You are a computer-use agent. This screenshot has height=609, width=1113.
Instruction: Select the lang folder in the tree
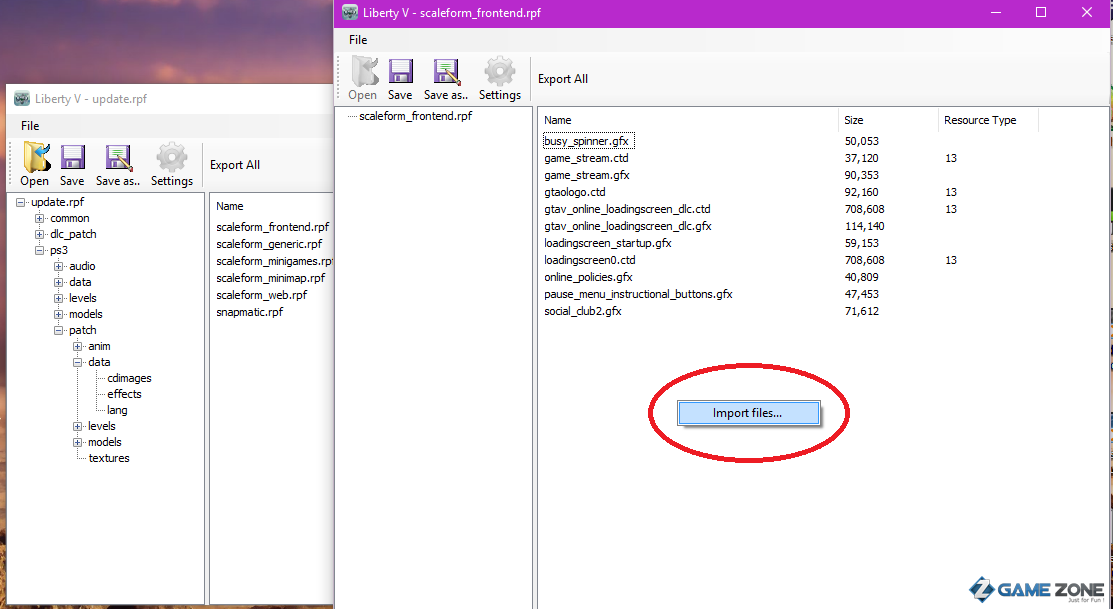117,410
